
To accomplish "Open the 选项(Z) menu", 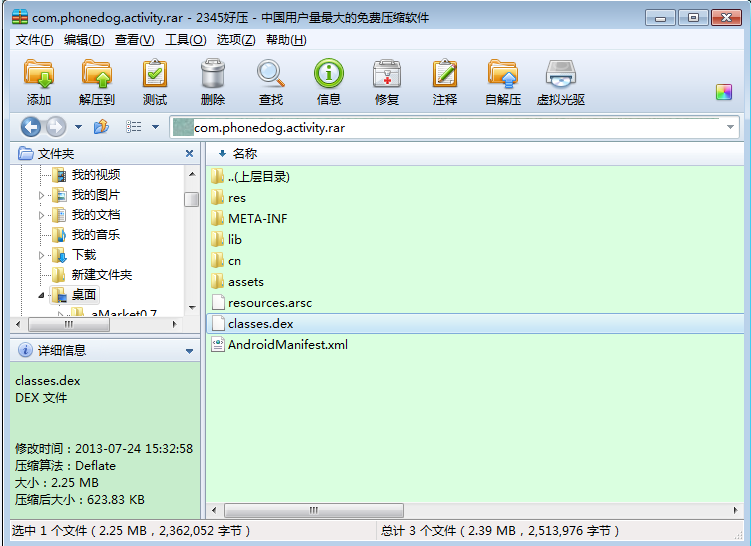I will pos(236,40).
